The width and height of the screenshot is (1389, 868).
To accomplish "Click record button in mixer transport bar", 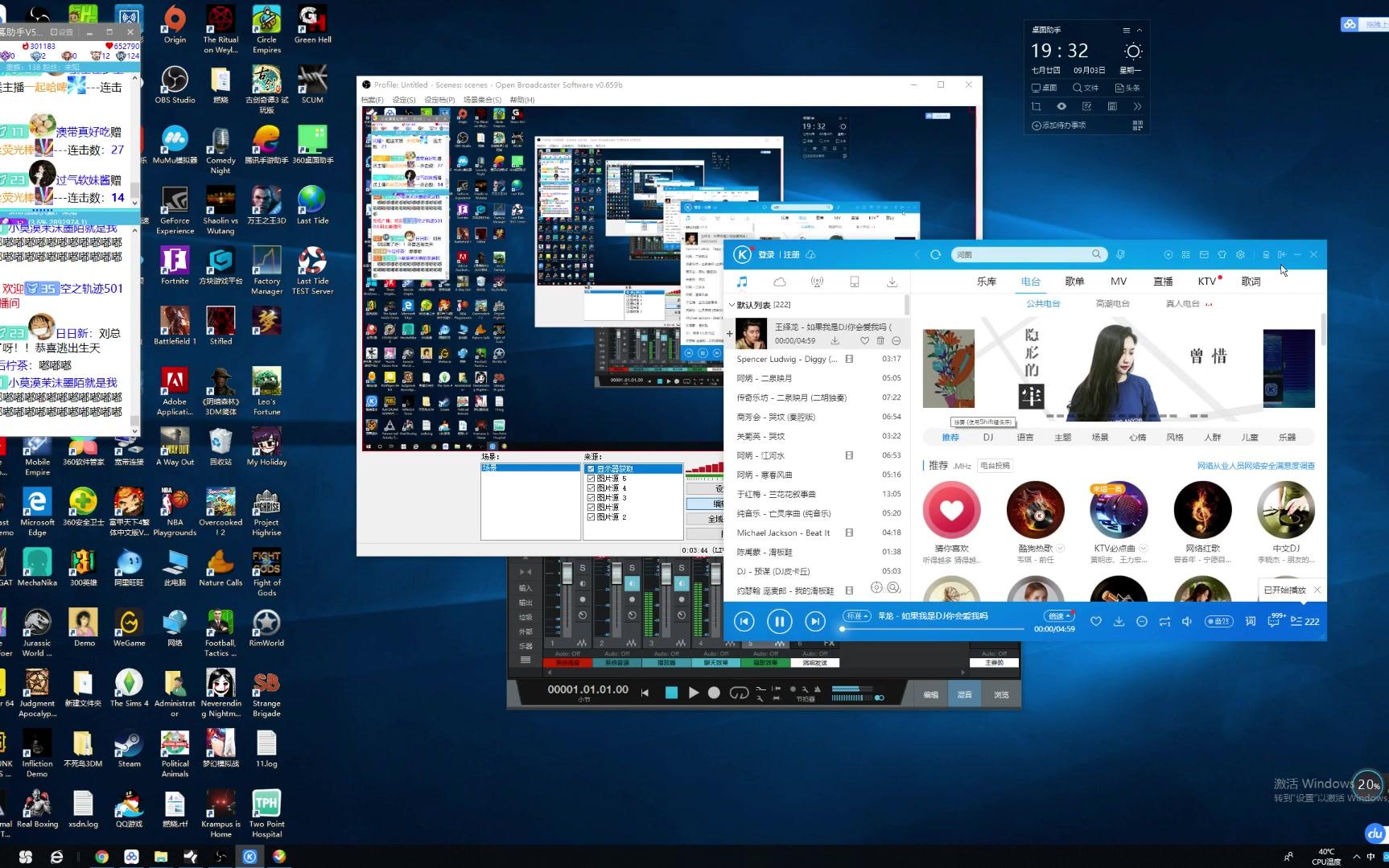I will coord(714,693).
